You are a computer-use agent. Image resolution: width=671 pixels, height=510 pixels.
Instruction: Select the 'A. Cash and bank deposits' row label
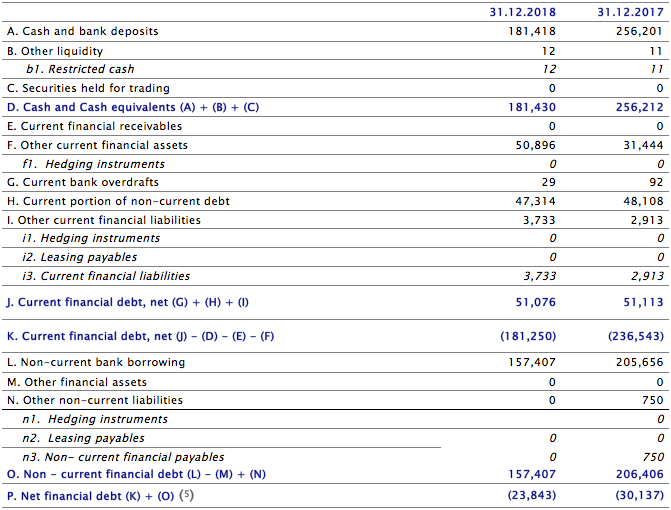(82, 31)
